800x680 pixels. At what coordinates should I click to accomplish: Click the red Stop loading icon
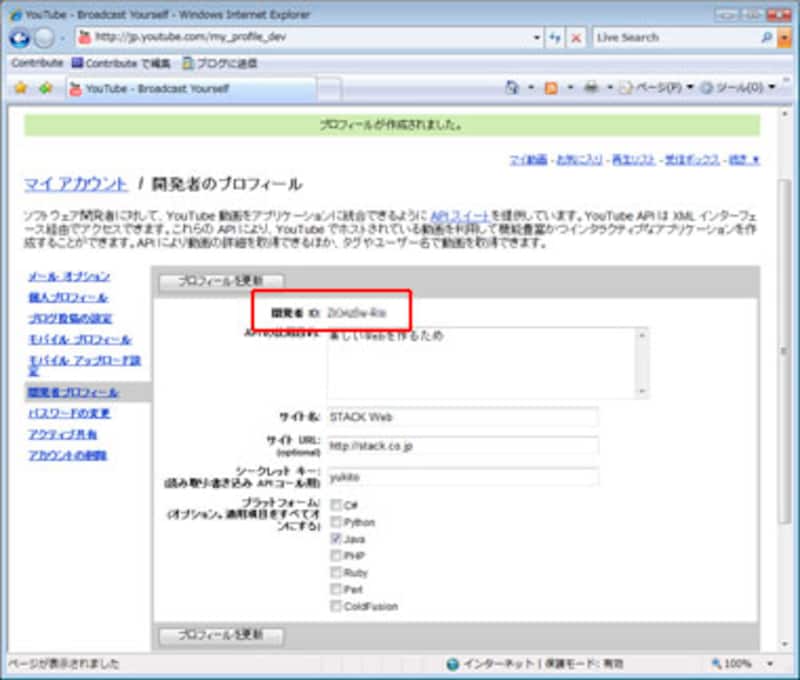pyautogui.click(x=576, y=38)
